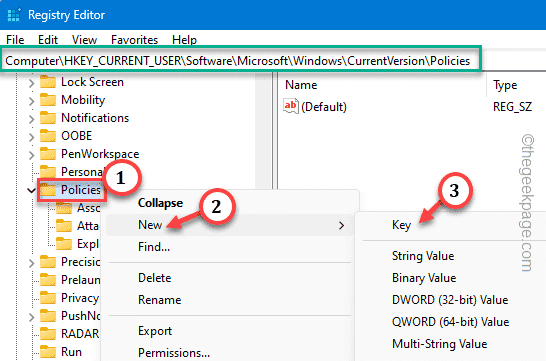Open the New submenu arrow
This screenshot has width=546, height=361.
tap(341, 226)
